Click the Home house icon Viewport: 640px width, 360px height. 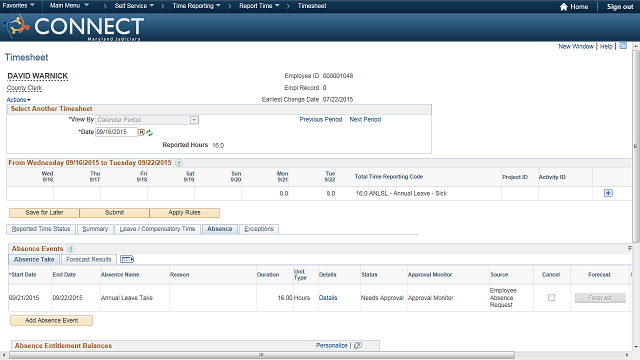coord(564,7)
